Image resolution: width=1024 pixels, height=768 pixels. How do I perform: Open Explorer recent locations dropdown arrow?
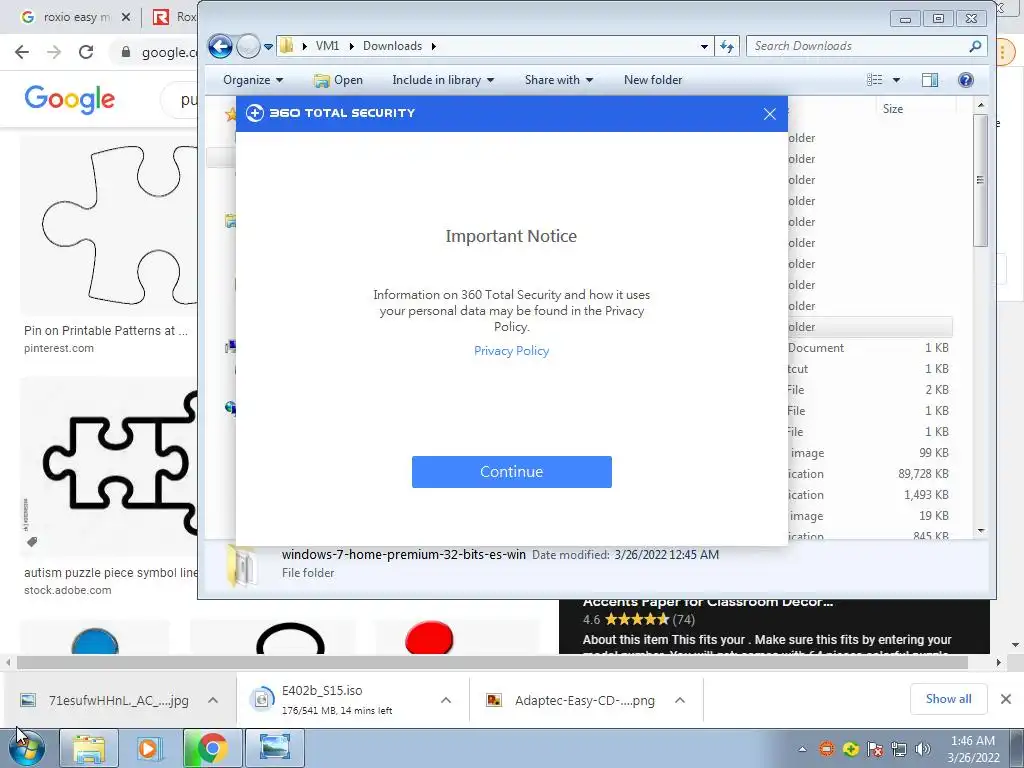point(268,47)
